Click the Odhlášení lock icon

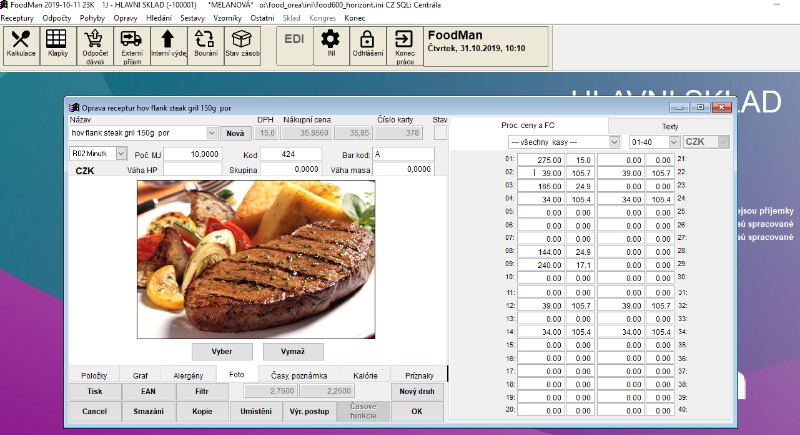click(367, 46)
